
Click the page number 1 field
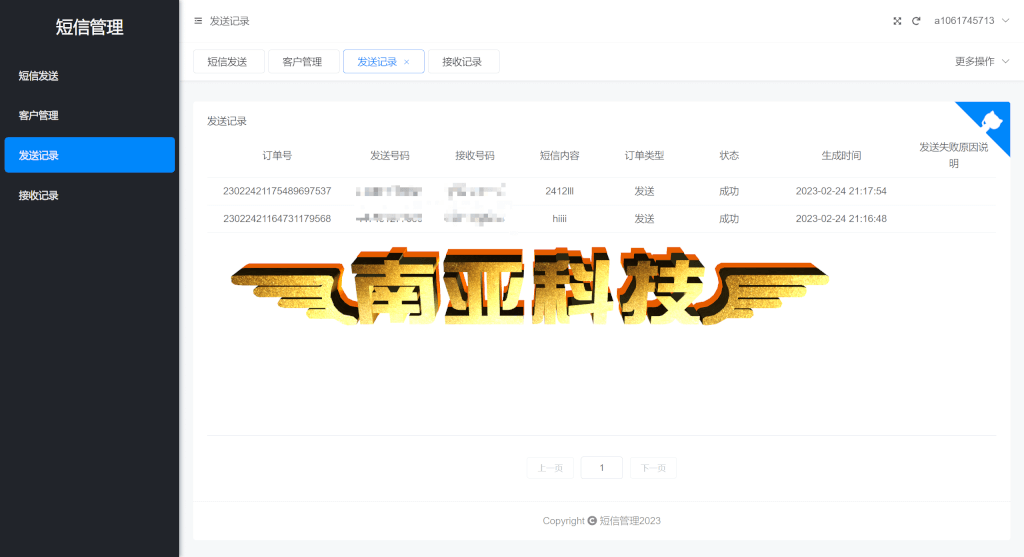pos(601,468)
